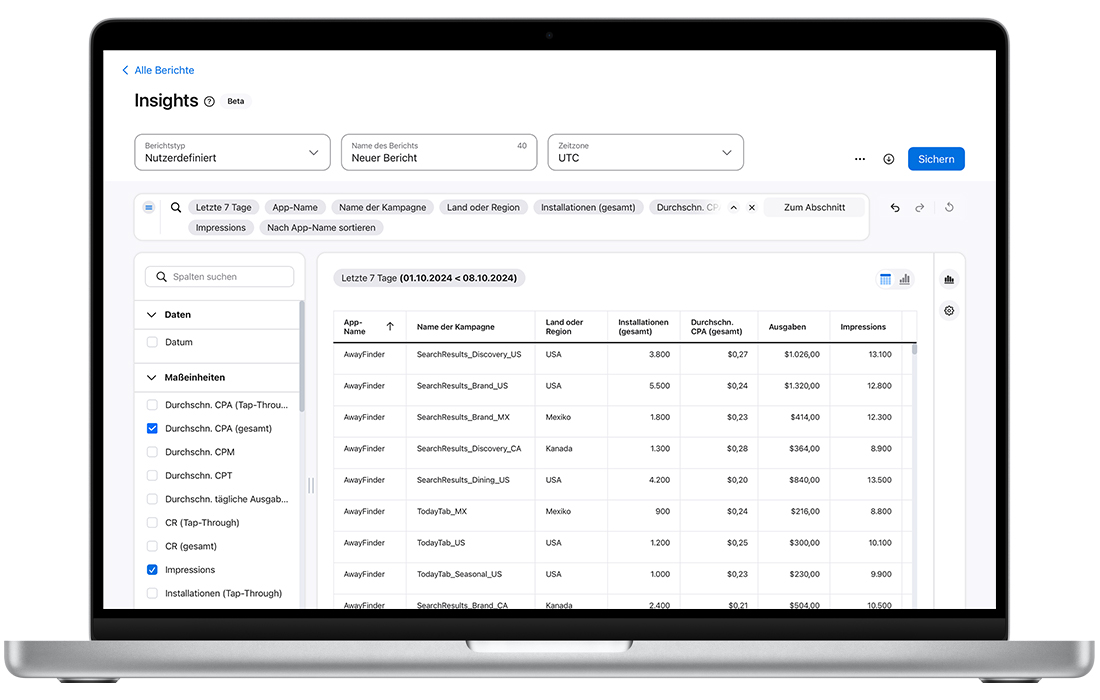This screenshot has width=1100, height=700.
Task: Open the Zeitzone UTC dropdown
Action: point(645,152)
